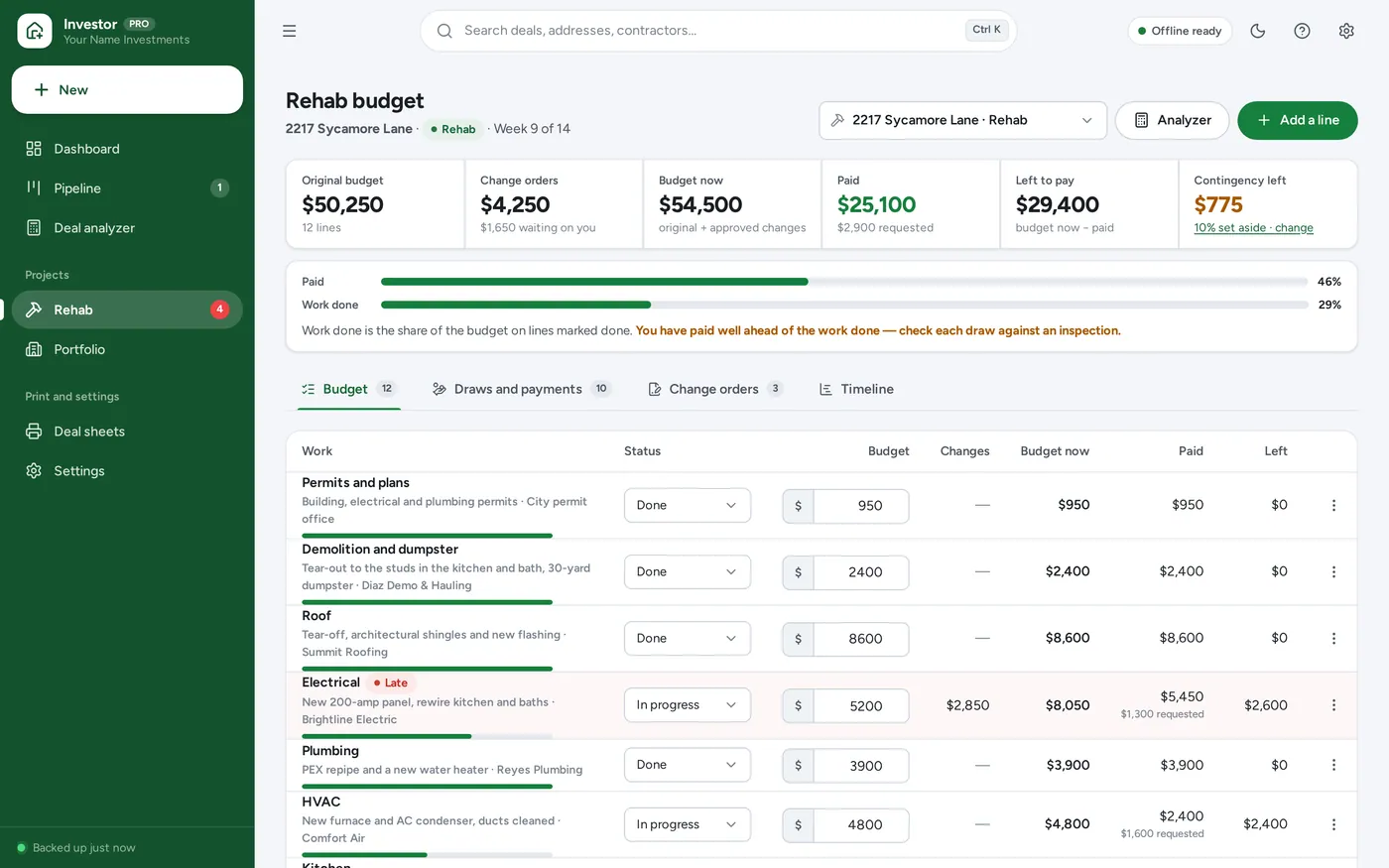The height and width of the screenshot is (868, 1389).
Task: Click the Offline ready status pill
Action: (x=1180, y=31)
